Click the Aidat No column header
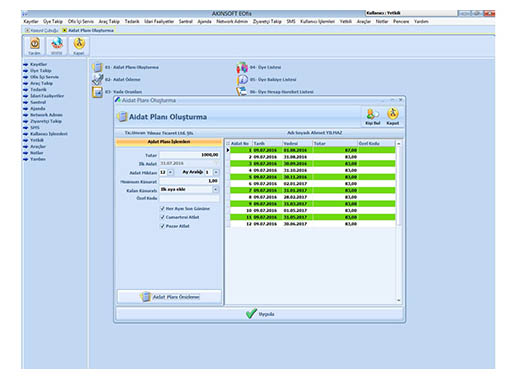 click(x=241, y=143)
